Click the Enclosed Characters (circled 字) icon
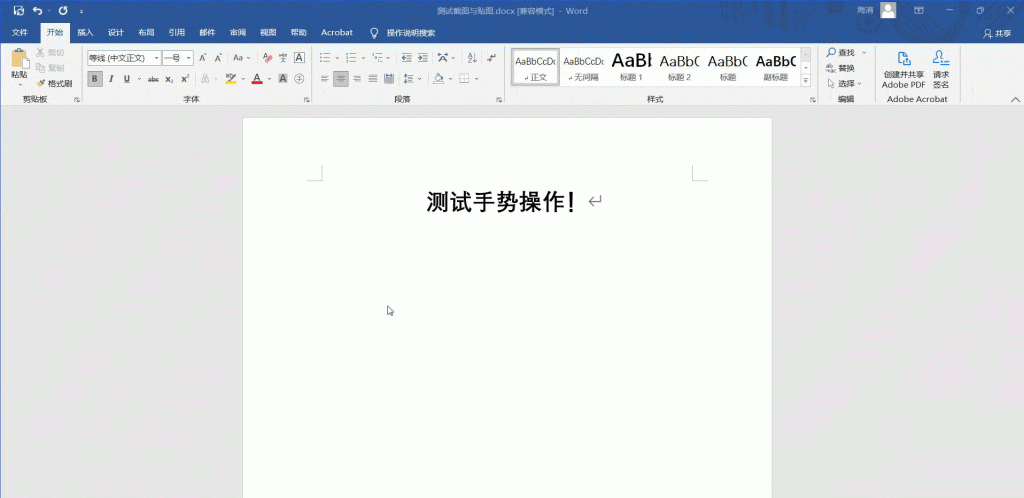The image size is (1024, 498). pos(299,79)
